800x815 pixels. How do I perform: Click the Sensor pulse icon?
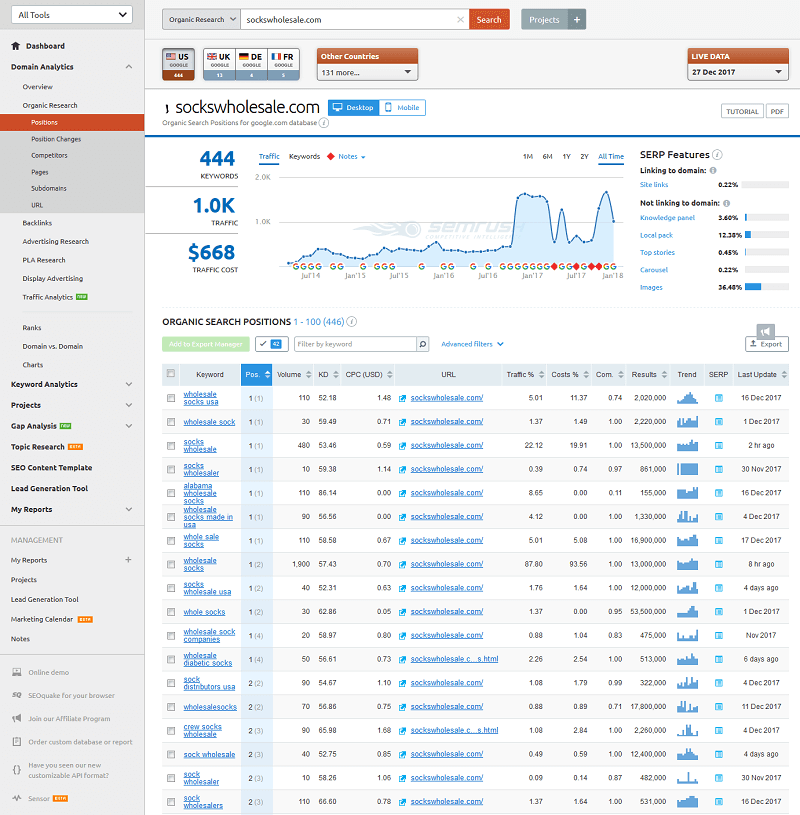pyautogui.click(x=17, y=798)
